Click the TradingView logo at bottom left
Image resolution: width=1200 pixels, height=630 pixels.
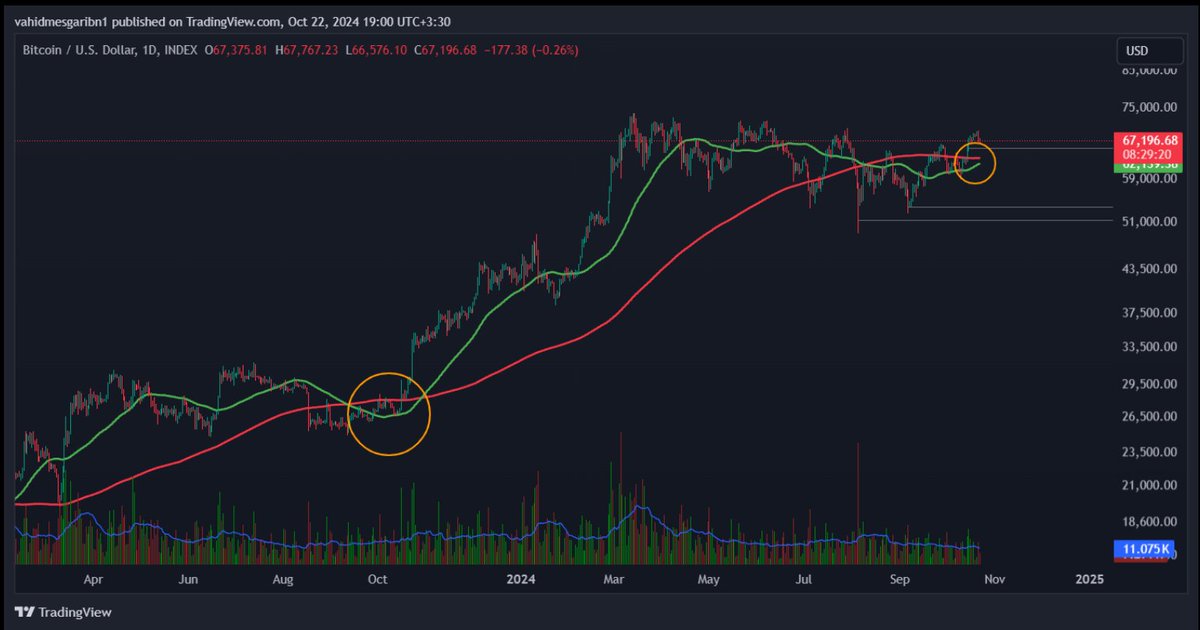click(65, 611)
